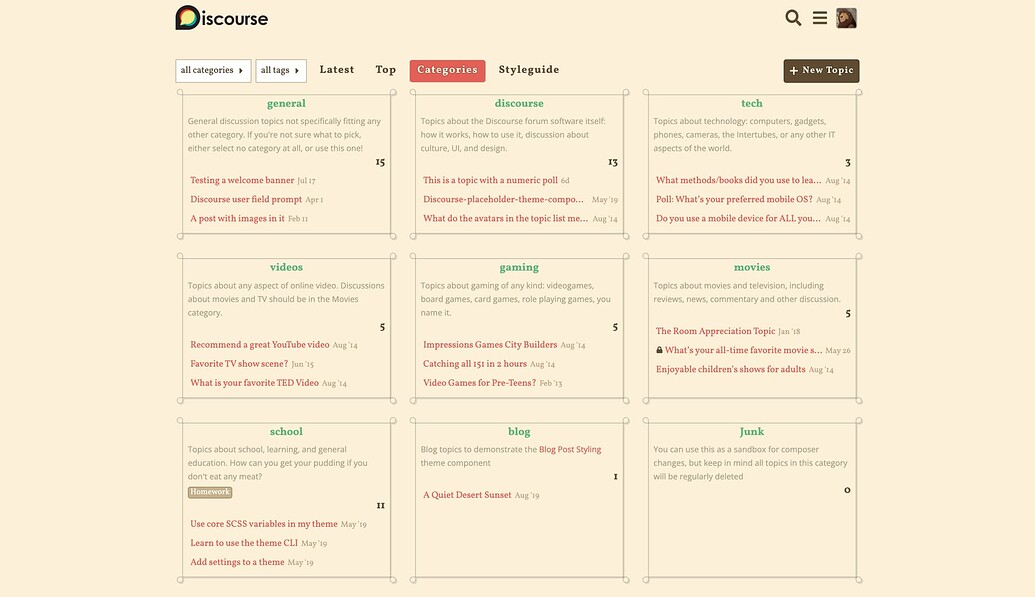The height and width of the screenshot is (597, 1035).
Task: Click the Homework tag badge
Action: [210, 492]
